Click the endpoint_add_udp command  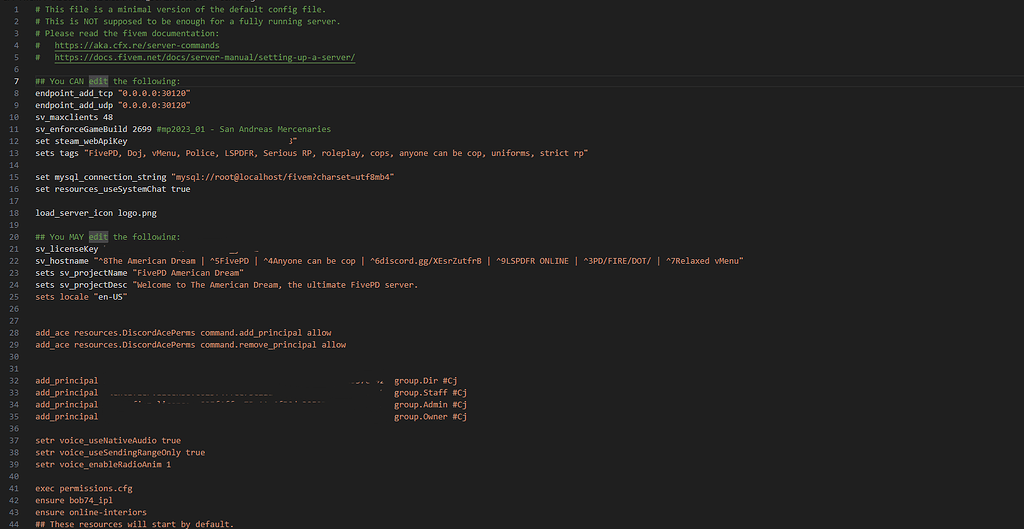point(74,105)
